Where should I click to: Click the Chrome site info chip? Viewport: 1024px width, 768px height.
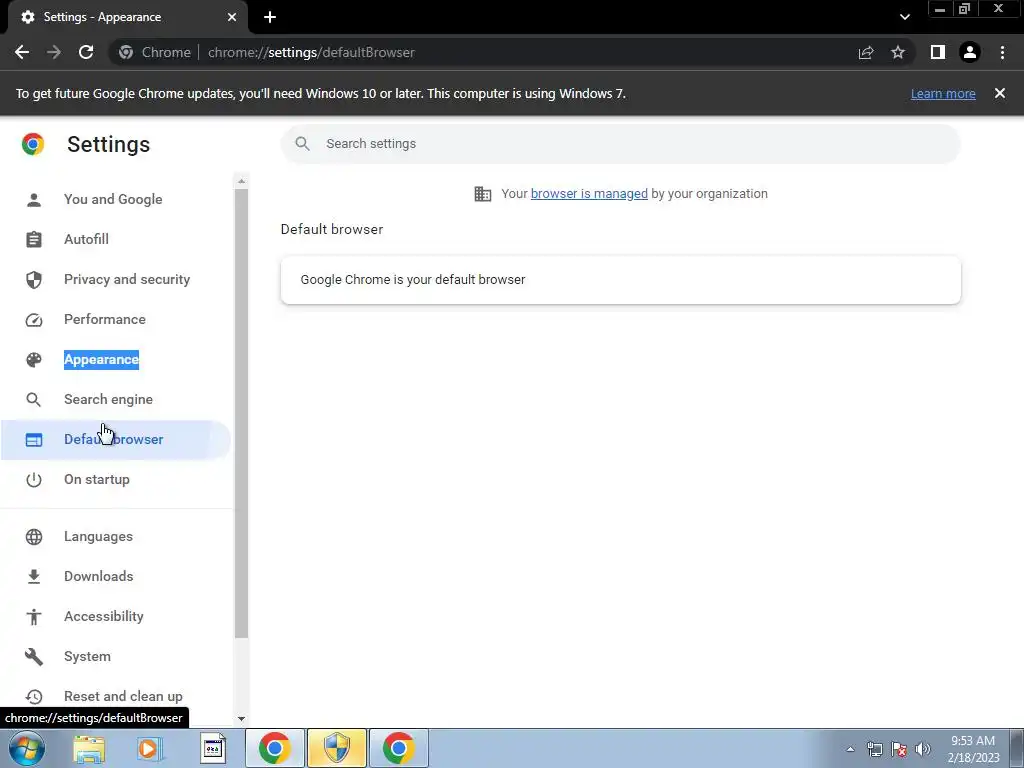click(155, 52)
